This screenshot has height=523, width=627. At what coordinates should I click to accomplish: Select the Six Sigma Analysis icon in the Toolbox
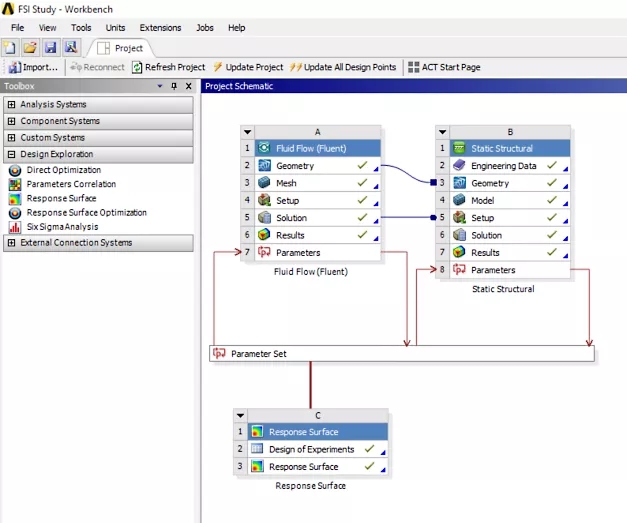click(x=15, y=227)
